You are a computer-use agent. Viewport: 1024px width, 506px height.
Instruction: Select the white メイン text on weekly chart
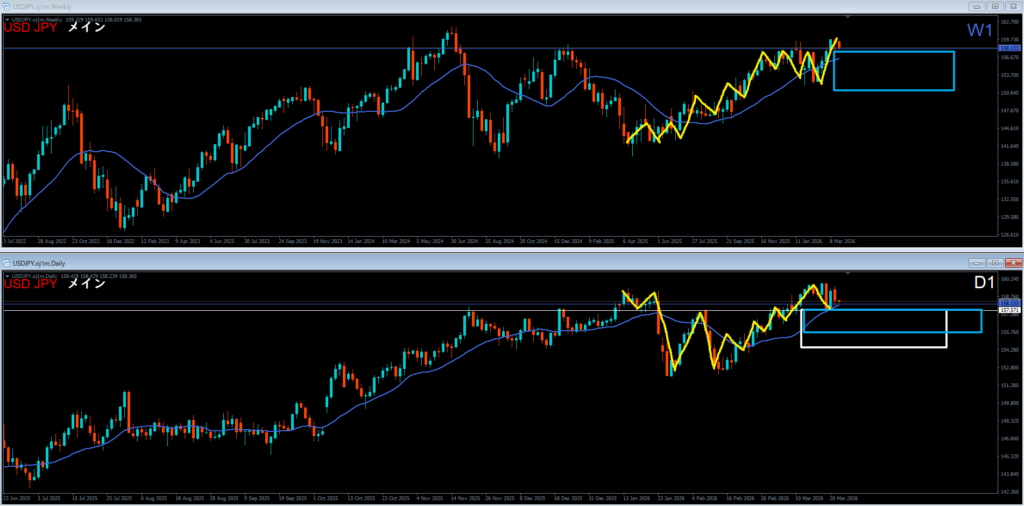[85, 28]
